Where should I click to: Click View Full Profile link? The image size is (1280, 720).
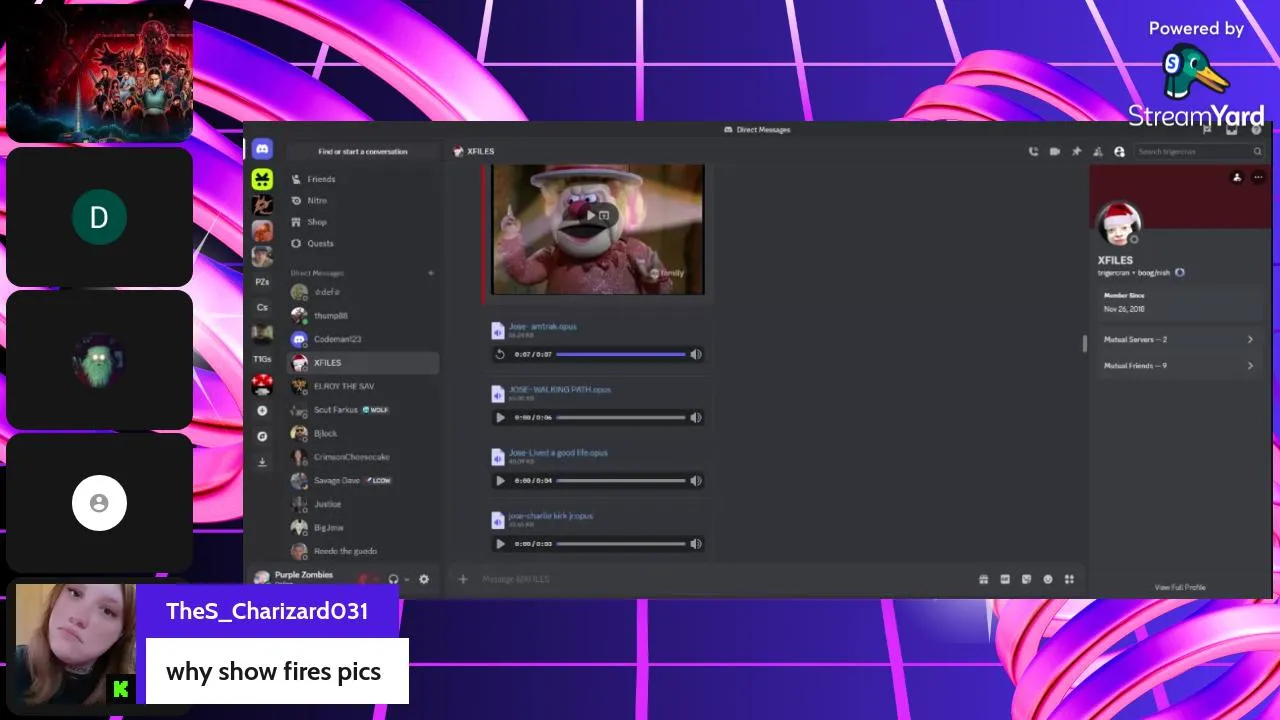point(1180,587)
